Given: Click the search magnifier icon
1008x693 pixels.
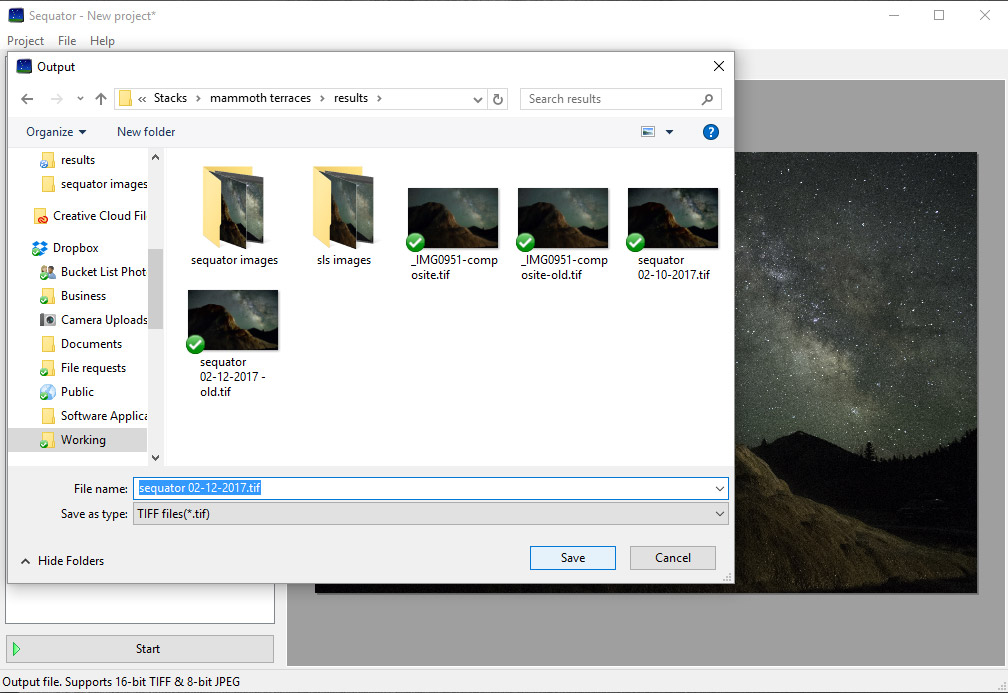Looking at the screenshot, I should [707, 99].
